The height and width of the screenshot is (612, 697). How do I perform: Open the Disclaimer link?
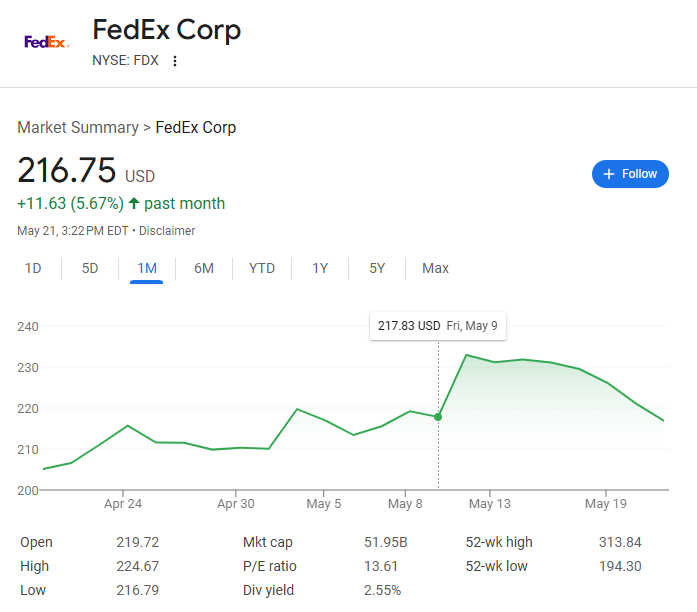(167, 231)
